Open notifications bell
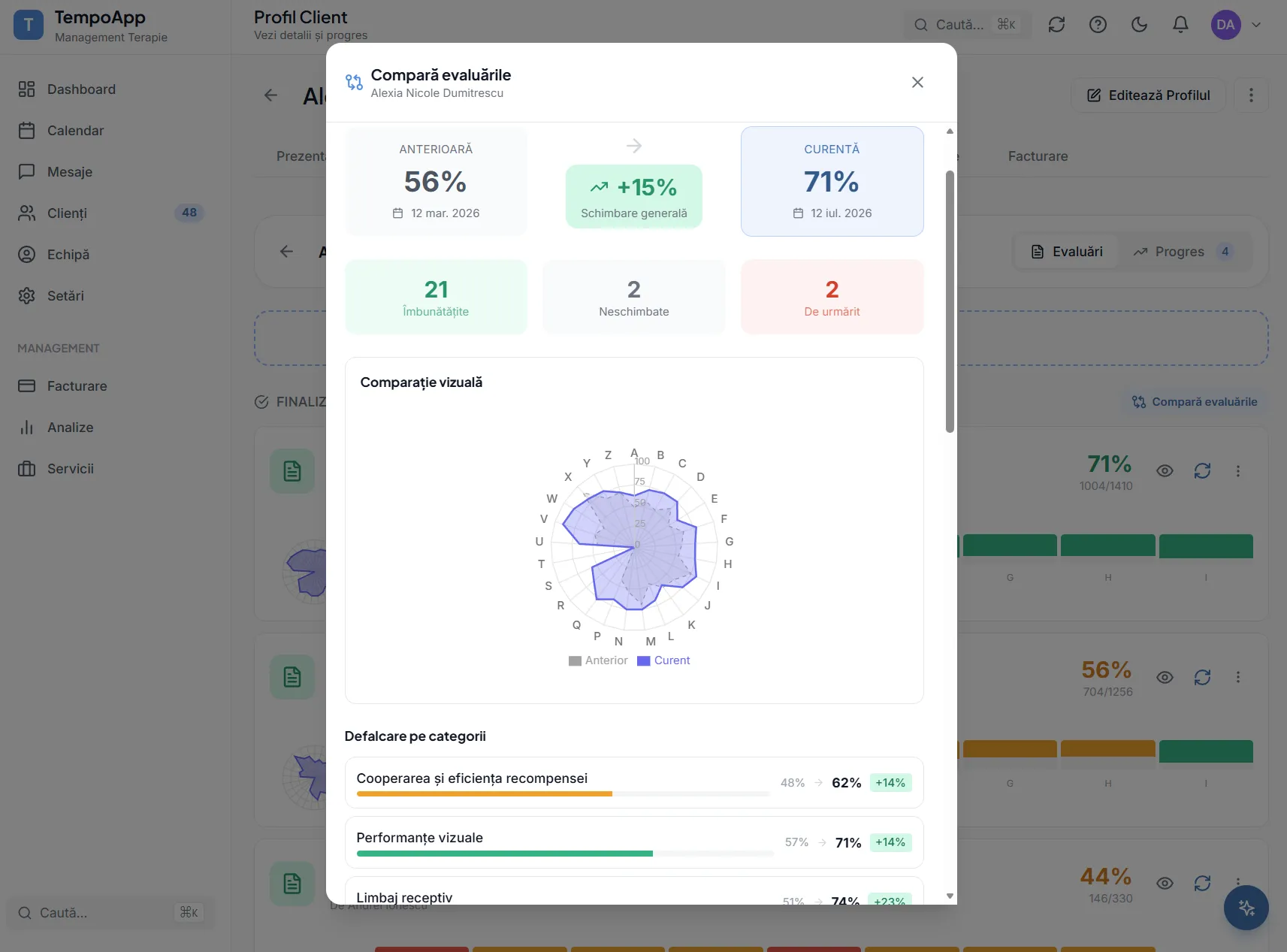The width and height of the screenshot is (1287, 952). click(1180, 25)
